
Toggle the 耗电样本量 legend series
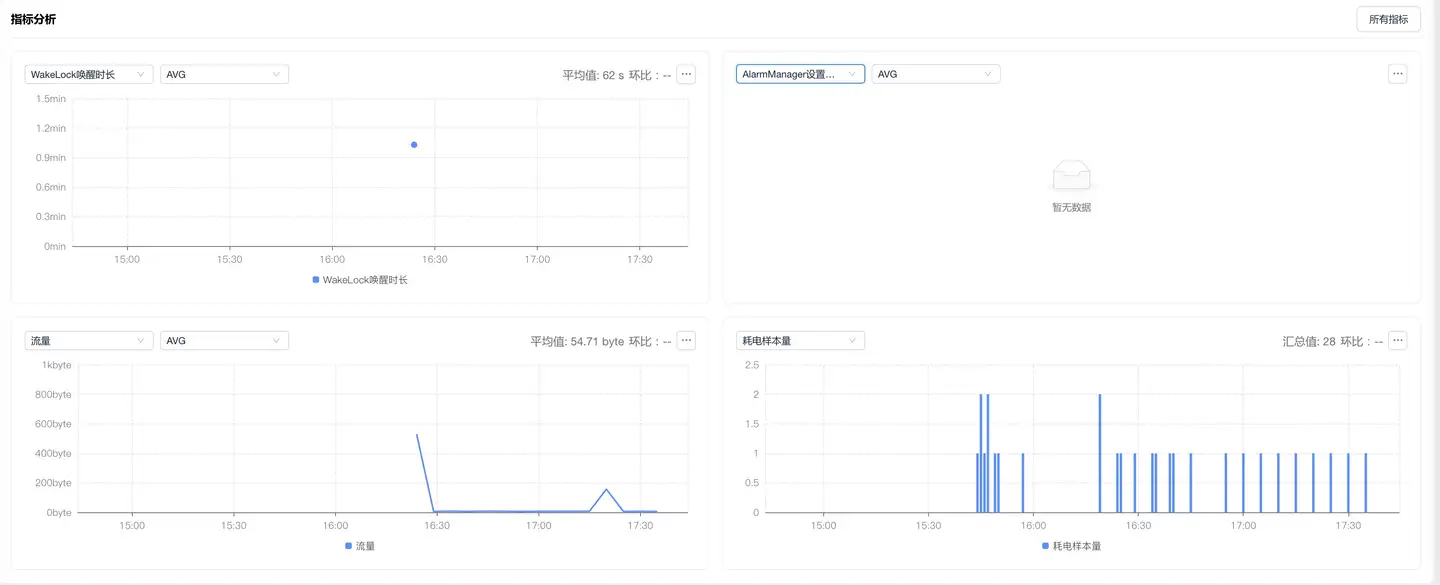1071,546
